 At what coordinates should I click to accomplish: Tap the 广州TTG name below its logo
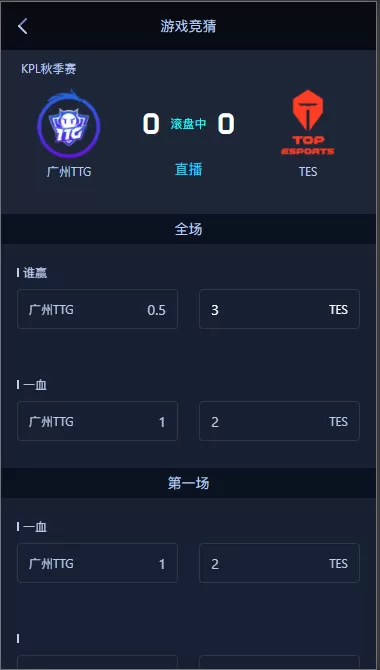pos(69,172)
